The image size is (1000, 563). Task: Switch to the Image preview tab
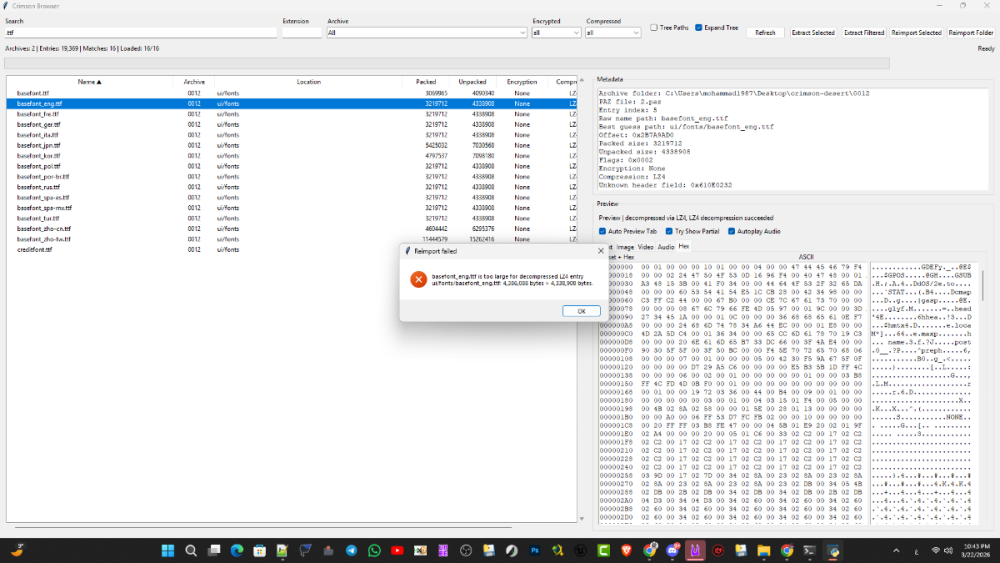coord(625,247)
